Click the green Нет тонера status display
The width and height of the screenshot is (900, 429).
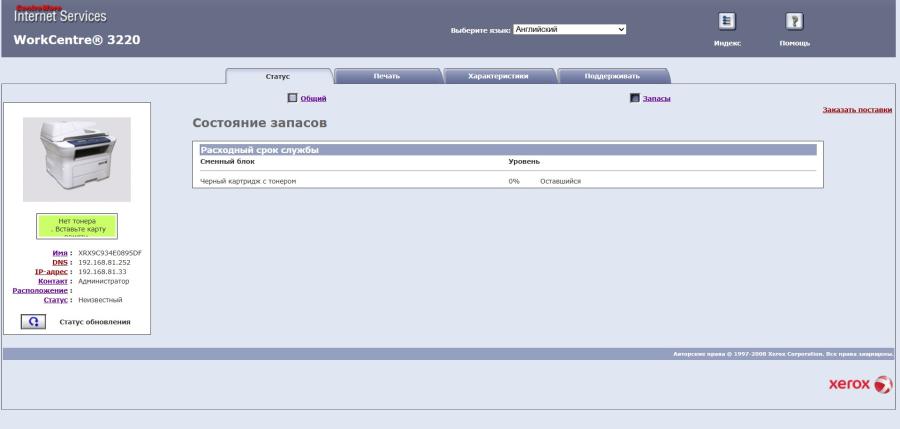click(77, 226)
